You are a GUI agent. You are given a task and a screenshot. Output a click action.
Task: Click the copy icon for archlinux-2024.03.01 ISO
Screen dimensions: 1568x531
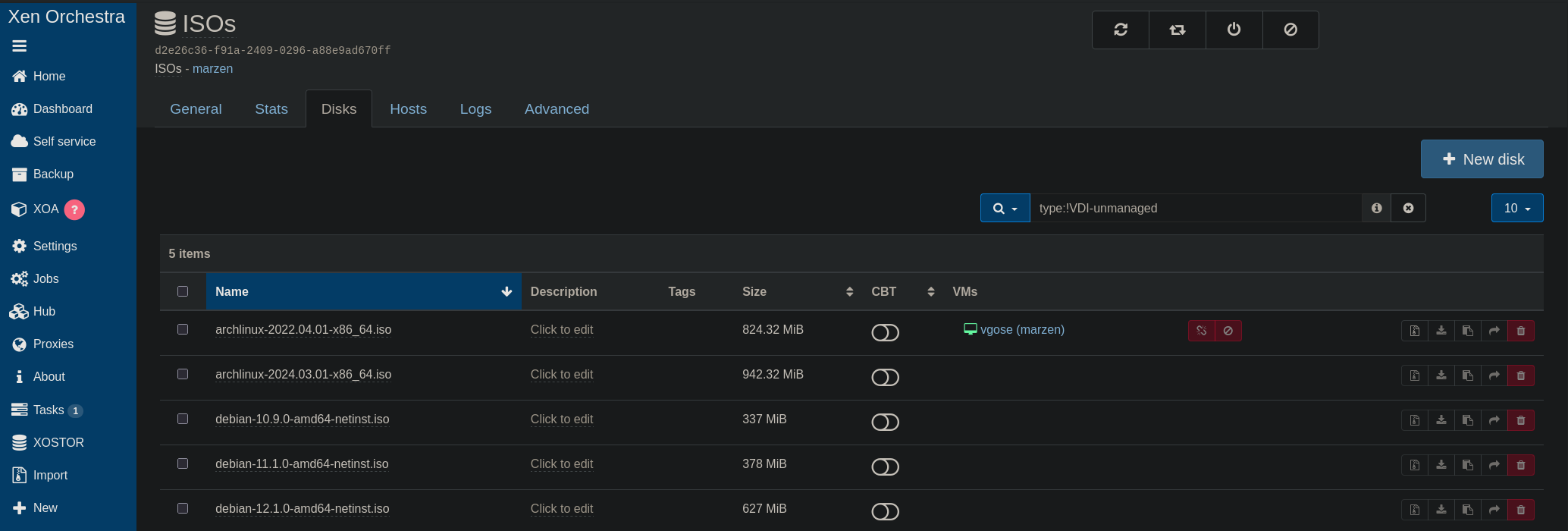(1467, 375)
